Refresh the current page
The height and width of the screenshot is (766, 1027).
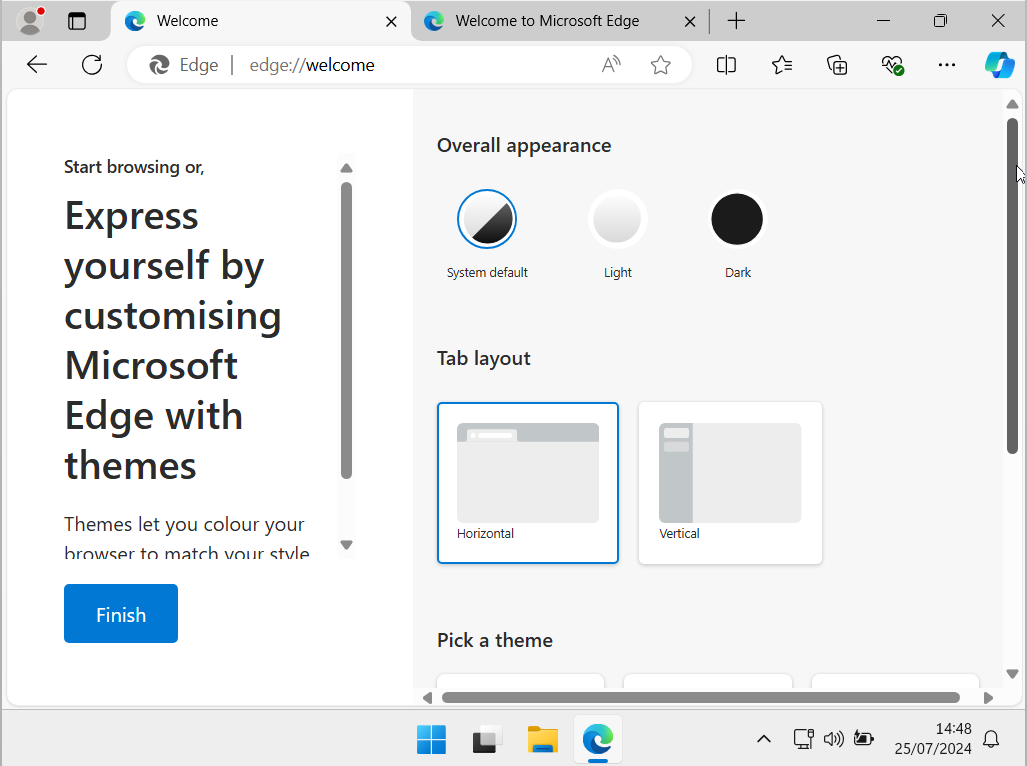pyautogui.click(x=92, y=64)
